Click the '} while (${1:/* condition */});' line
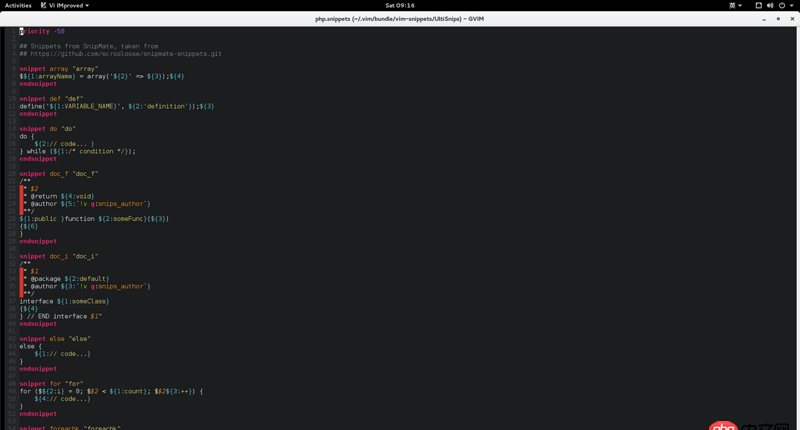Viewport: 800px width, 430px height. (78, 151)
